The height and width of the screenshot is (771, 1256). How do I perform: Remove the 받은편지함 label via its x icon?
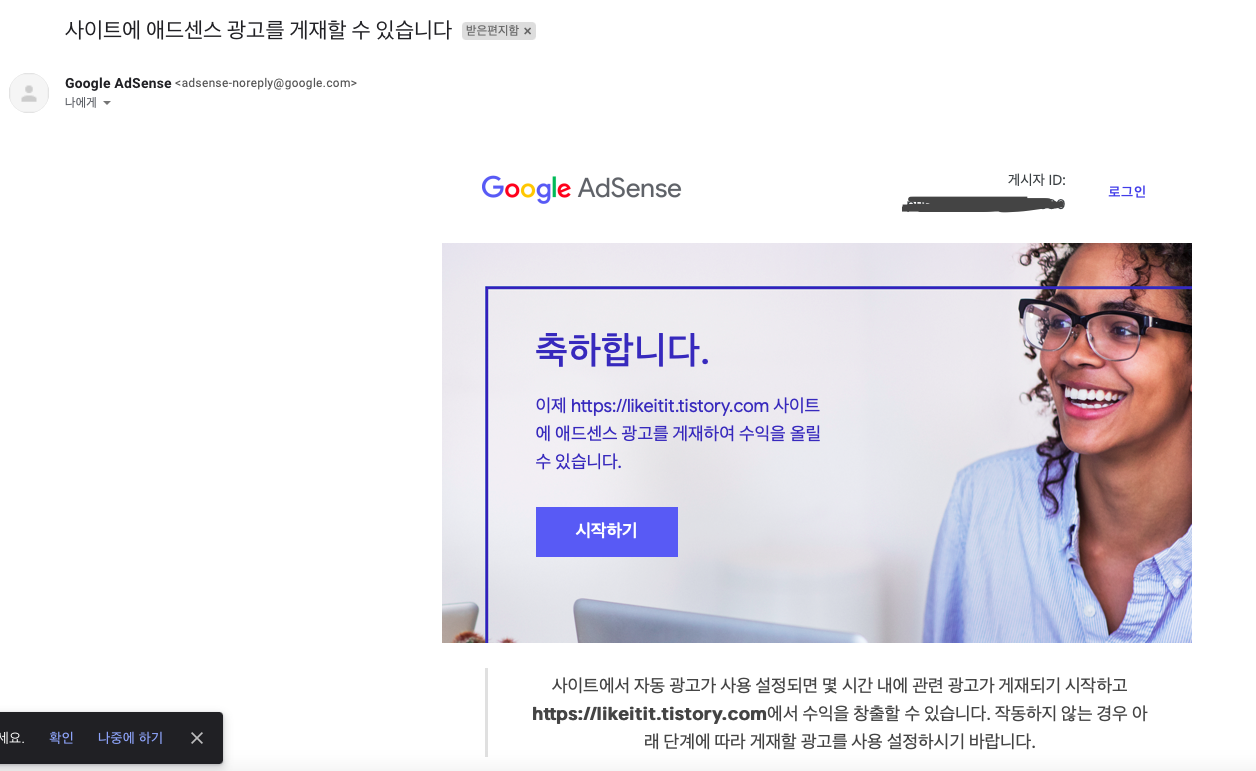(527, 31)
